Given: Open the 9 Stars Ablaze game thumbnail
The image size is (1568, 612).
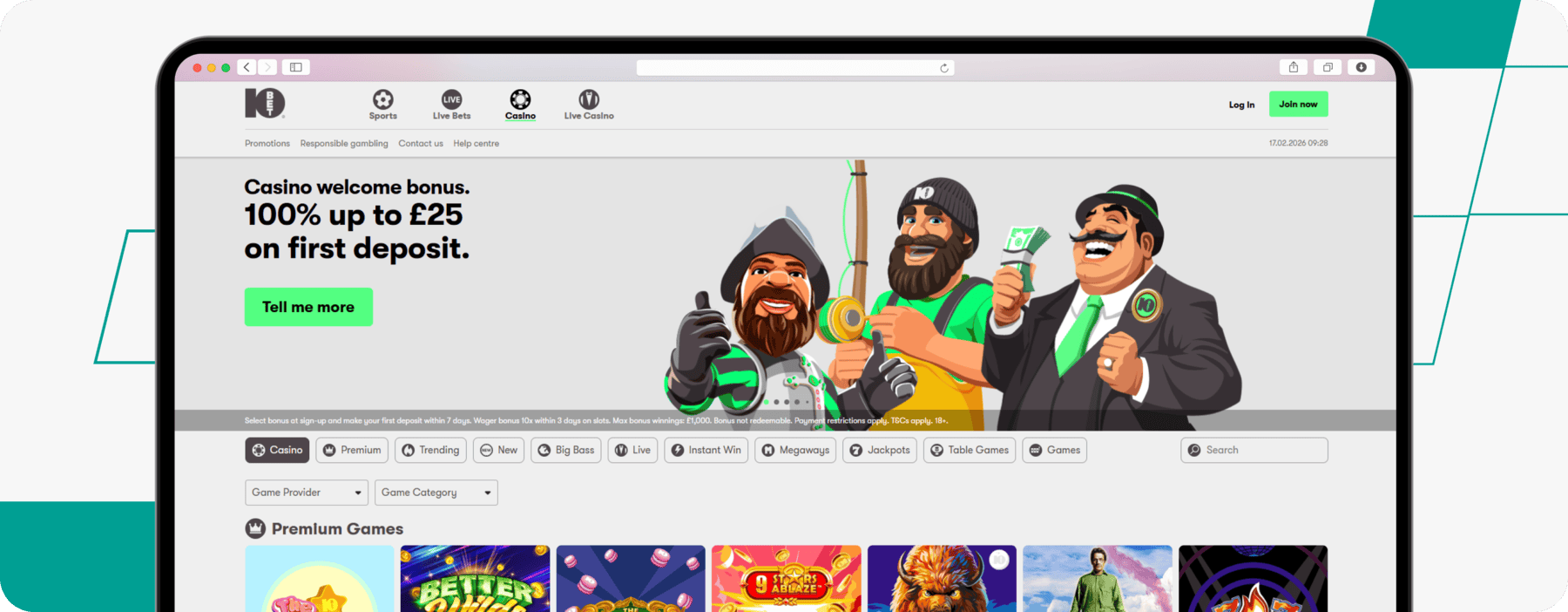Looking at the screenshot, I should (x=786, y=578).
